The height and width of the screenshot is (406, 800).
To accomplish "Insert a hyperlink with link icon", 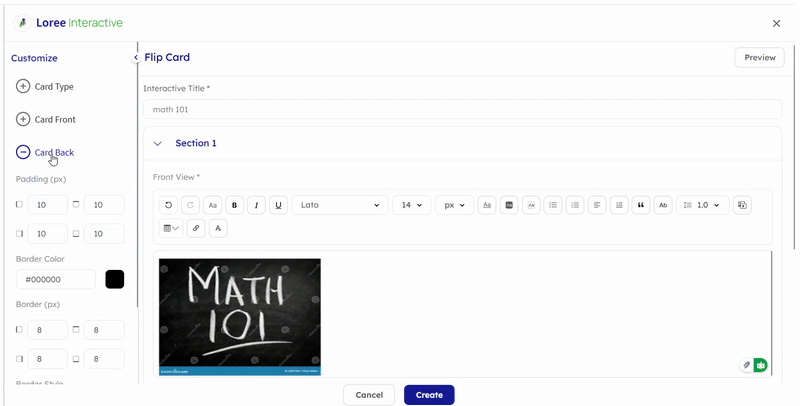I will click(x=196, y=228).
